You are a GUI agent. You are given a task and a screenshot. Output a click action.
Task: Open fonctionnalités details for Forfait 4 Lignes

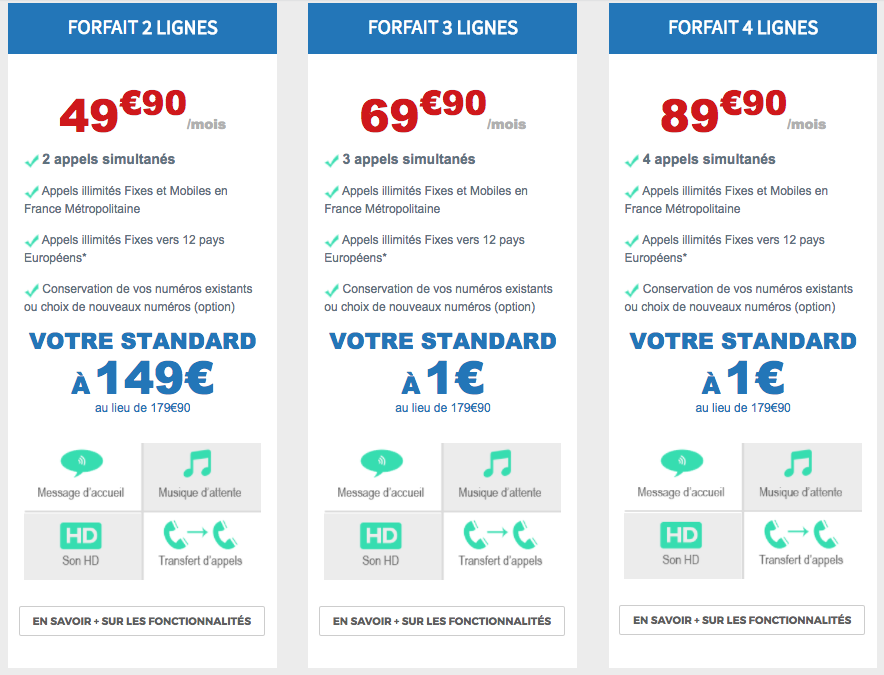point(742,620)
